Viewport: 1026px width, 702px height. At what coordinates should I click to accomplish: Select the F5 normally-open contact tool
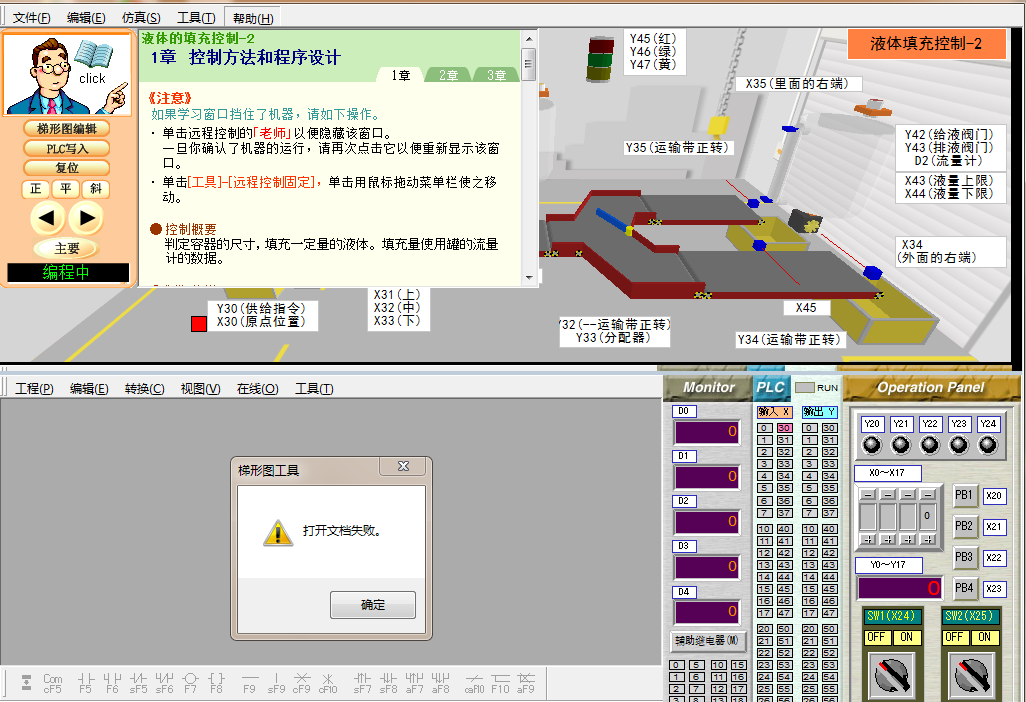point(84,682)
